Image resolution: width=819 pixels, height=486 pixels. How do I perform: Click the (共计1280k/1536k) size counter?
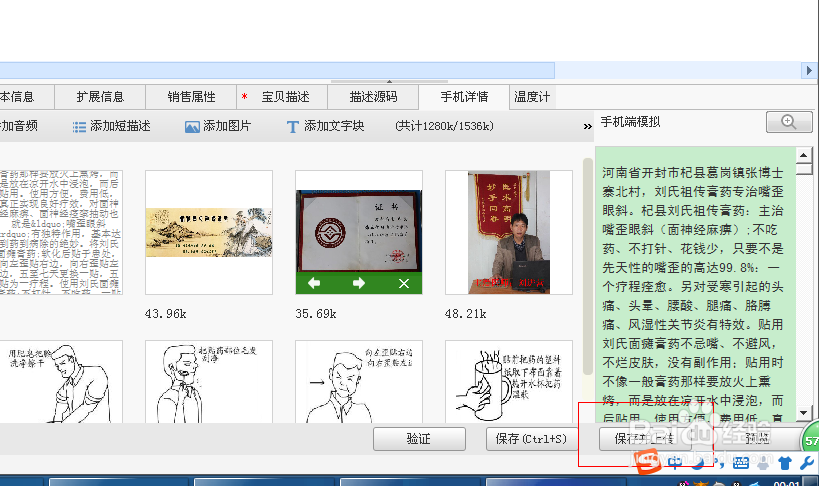[444, 126]
